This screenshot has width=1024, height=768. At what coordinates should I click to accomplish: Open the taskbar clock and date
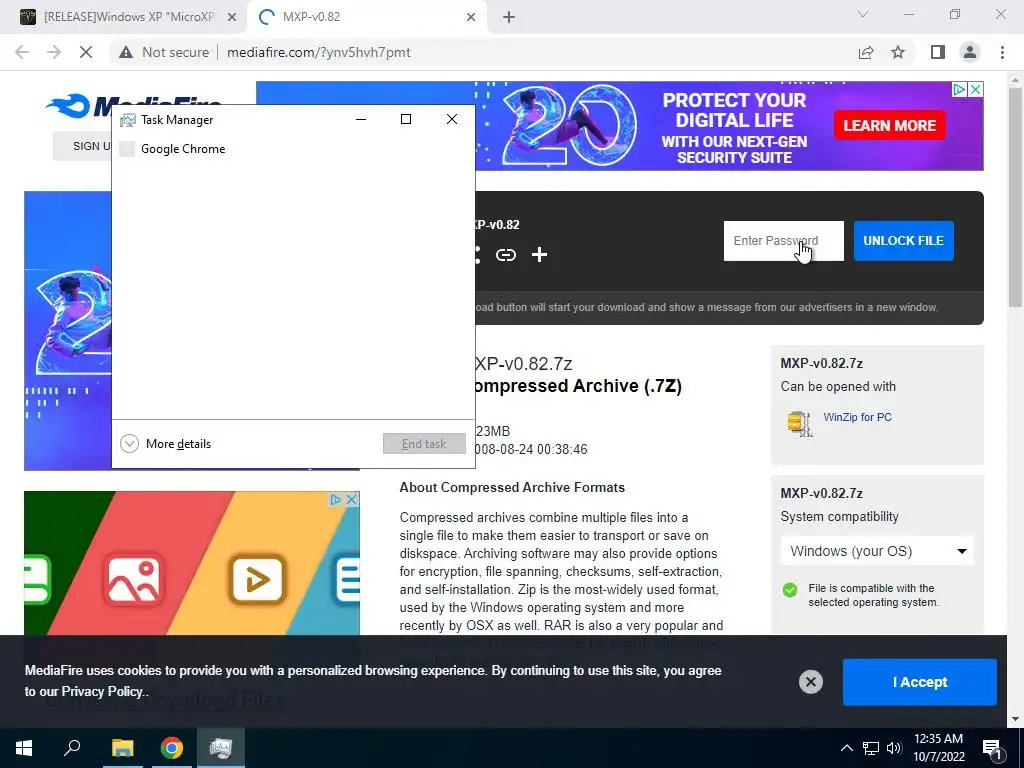[x=938, y=748]
